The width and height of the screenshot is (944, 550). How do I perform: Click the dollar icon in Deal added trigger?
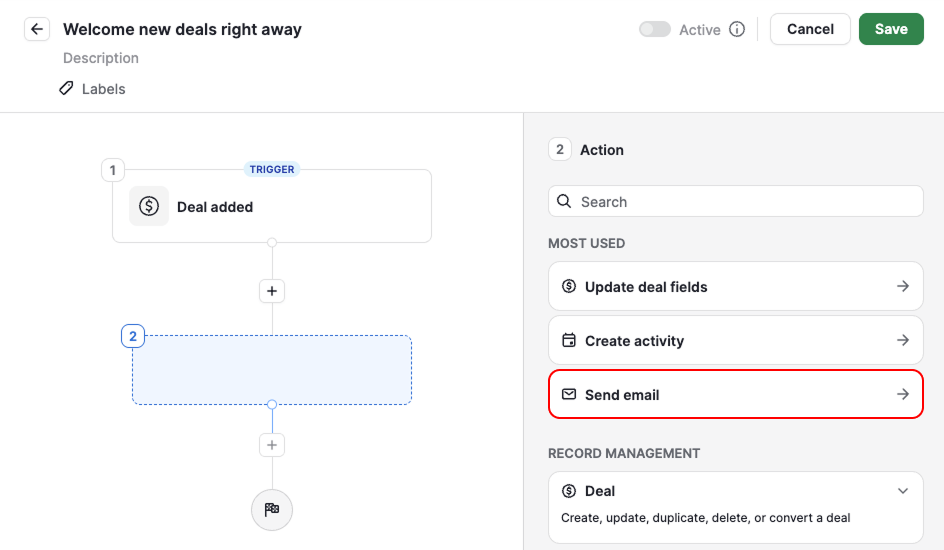(149, 206)
